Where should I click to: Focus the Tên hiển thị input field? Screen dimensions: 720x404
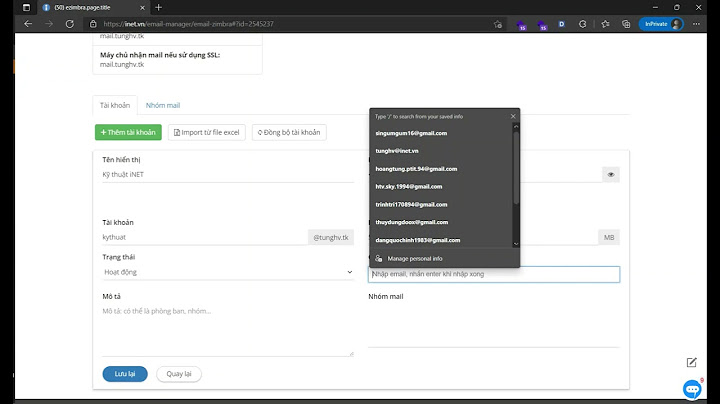point(228,174)
